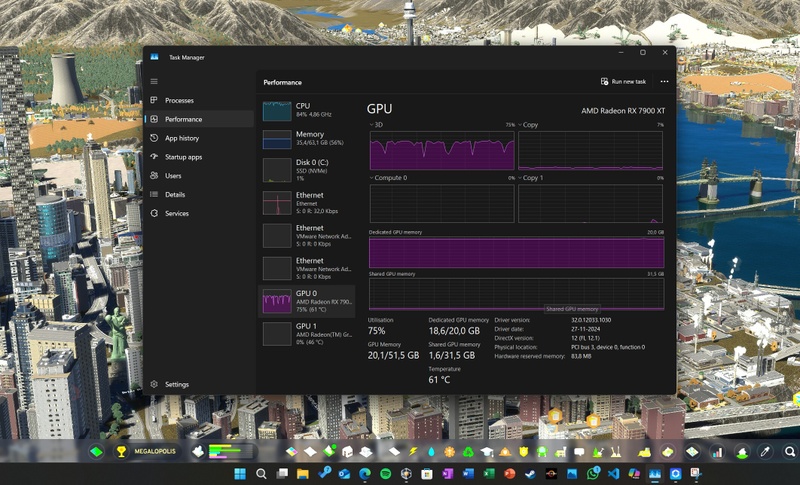Switch to Task Manager taskbar icon
The height and width of the screenshot is (485, 800).
(655, 474)
